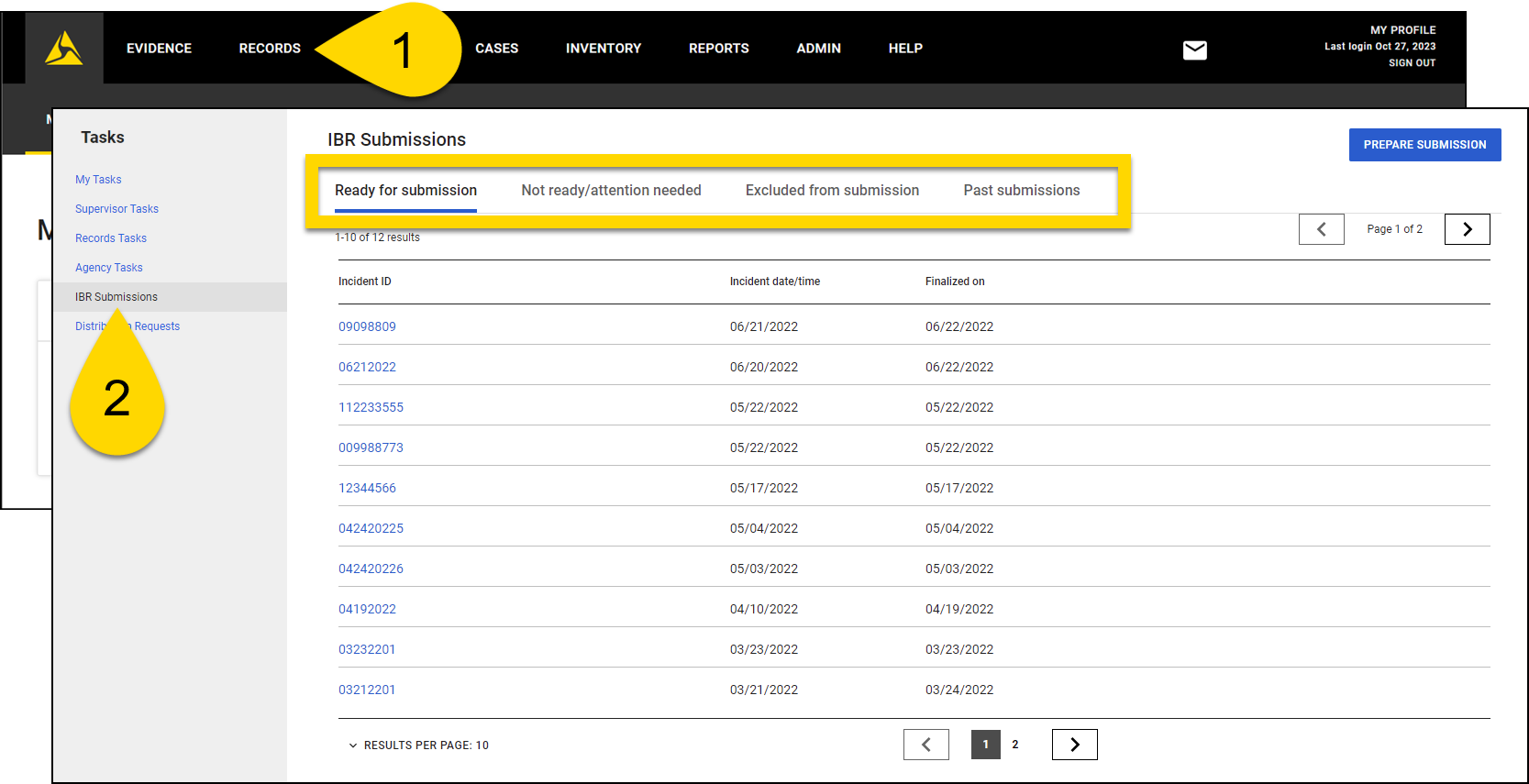Select current page 1 indicator
This screenshot has height=784, width=1529.
point(985,745)
